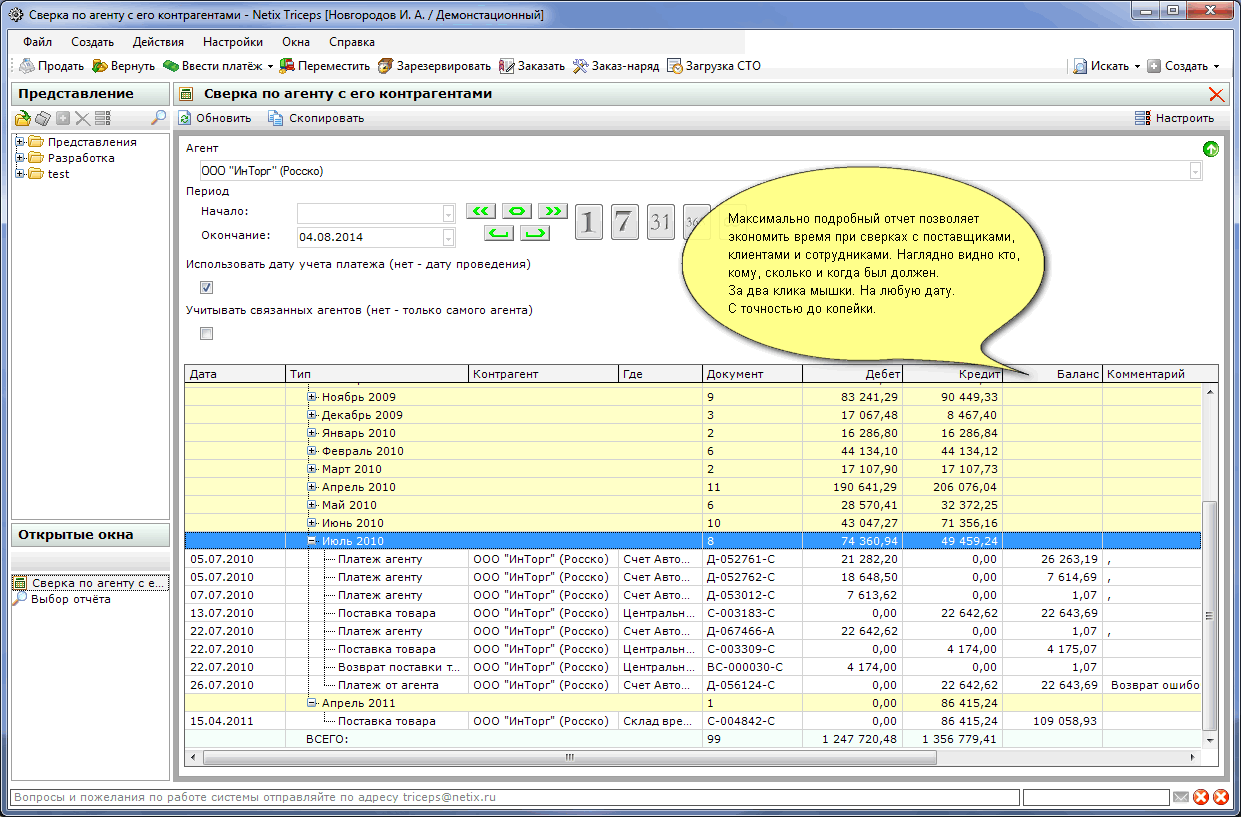1241x817 pixels.
Task: Click the Обновить refresh button
Action: pyautogui.click(x=214, y=118)
